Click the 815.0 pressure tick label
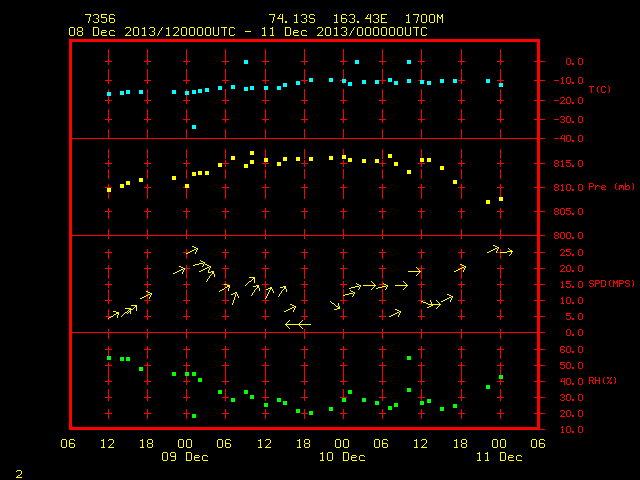 tap(569, 164)
